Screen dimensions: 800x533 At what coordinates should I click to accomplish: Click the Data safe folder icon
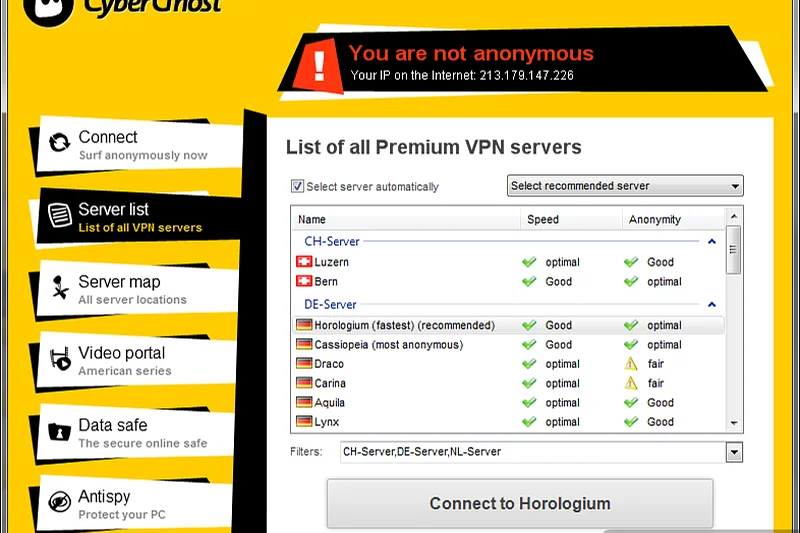[x=59, y=432]
